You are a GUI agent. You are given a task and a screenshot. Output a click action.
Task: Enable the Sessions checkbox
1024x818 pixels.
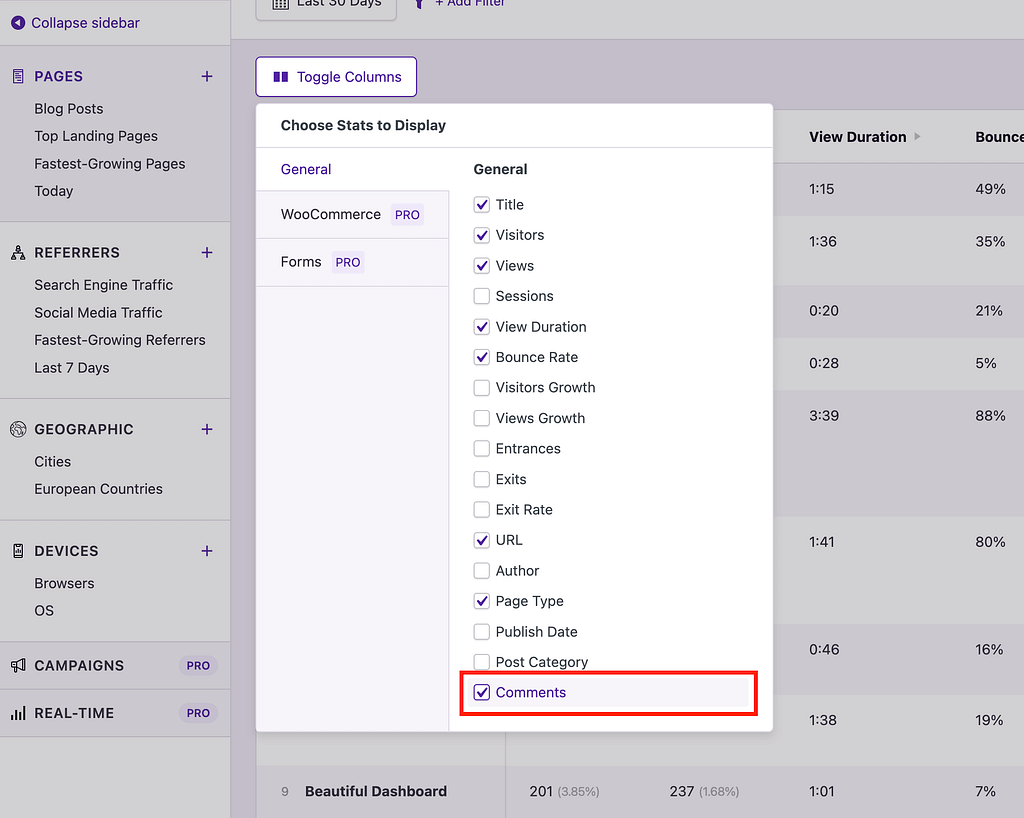(481, 296)
